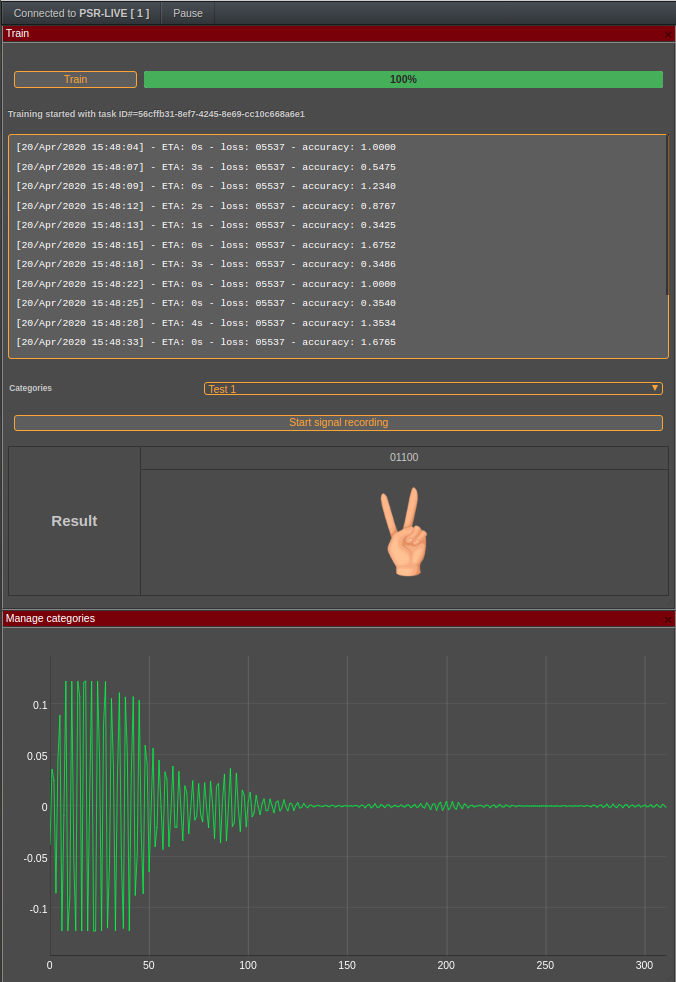Screen dimensions: 676x982
Task: Close the Train panel
Action: tap(668, 34)
